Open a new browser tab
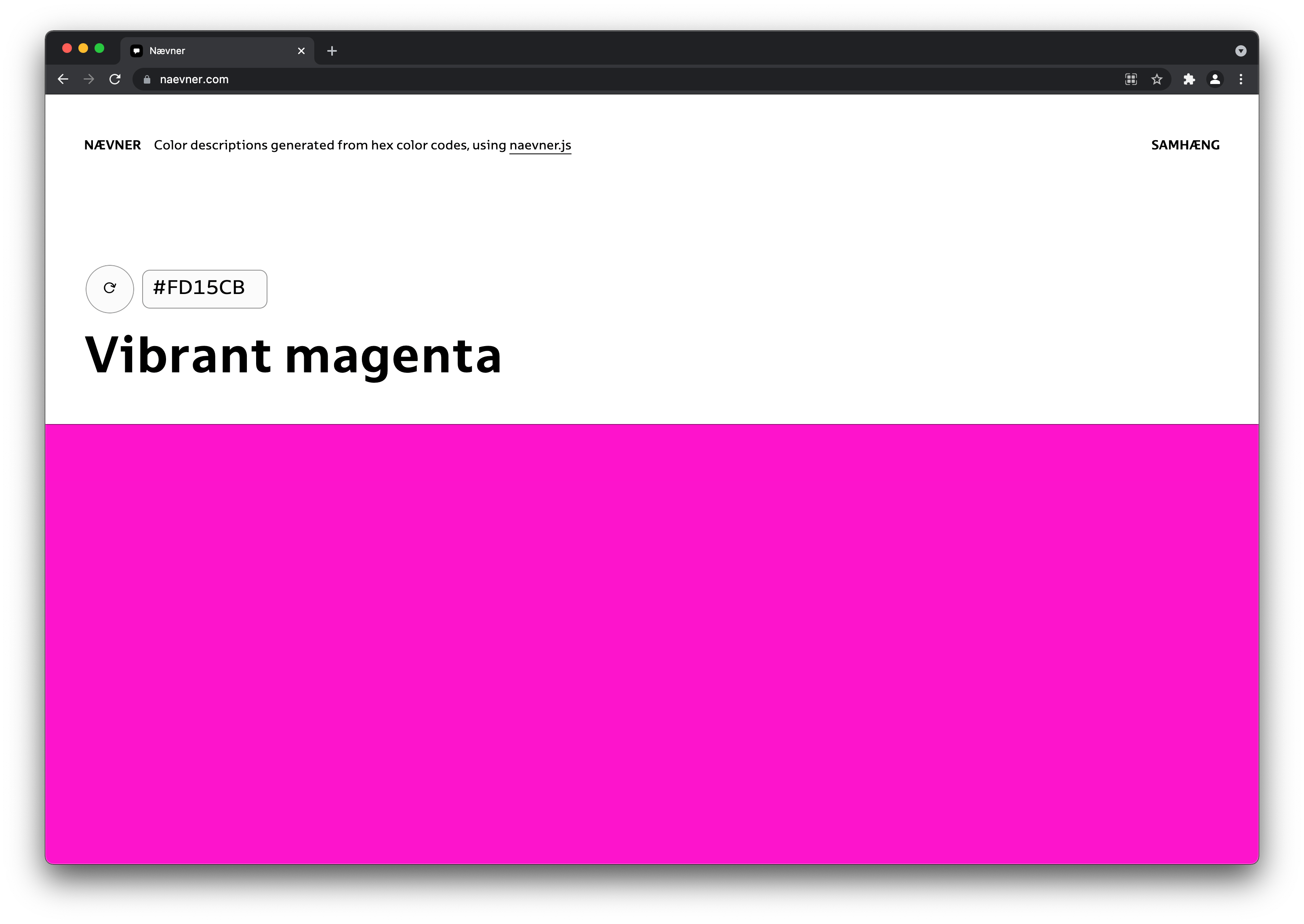Screen dimensions: 1304x924 [332, 51]
